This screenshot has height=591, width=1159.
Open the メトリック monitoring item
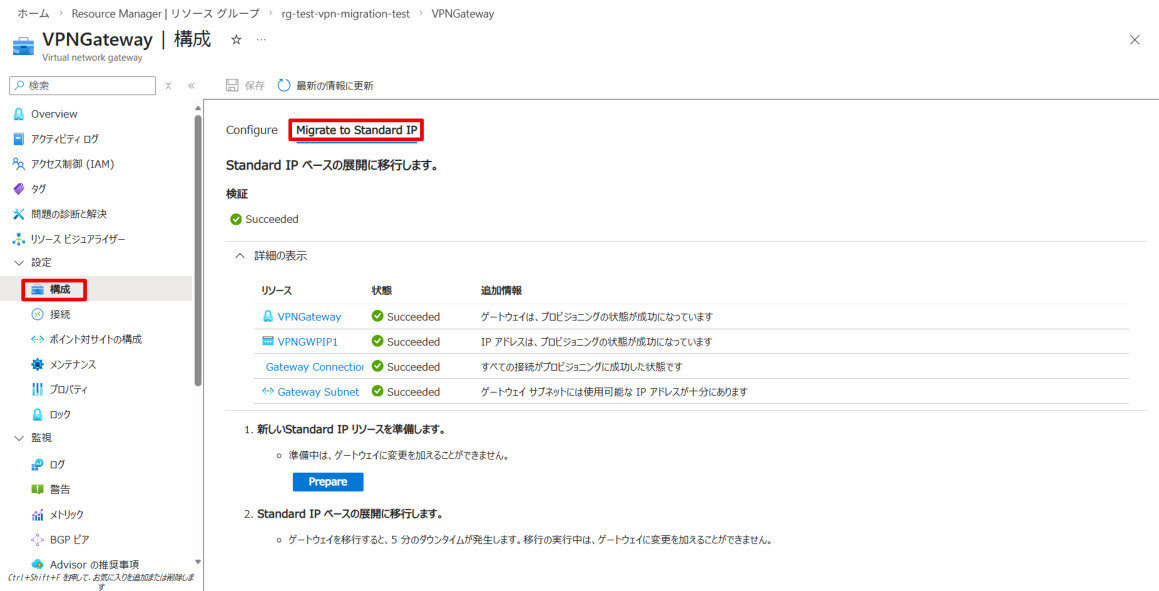coord(66,514)
